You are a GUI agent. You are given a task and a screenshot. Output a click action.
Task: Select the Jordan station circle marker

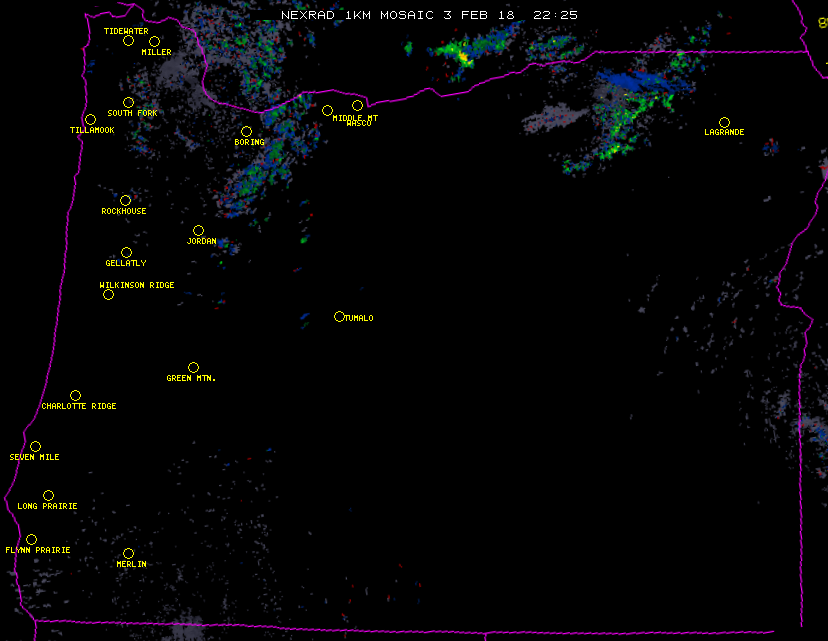(x=198, y=231)
